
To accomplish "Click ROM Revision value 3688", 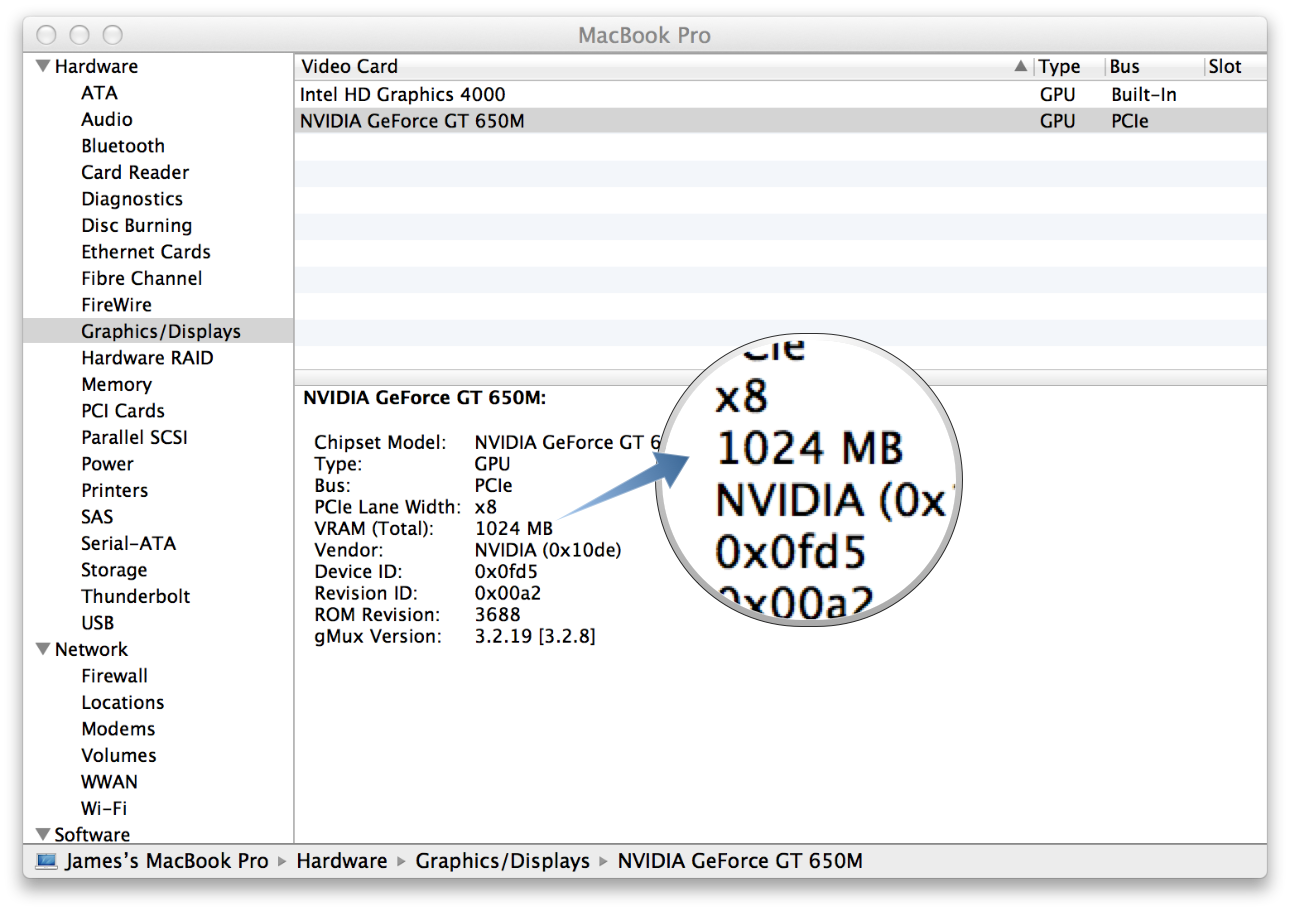I will coord(498,614).
